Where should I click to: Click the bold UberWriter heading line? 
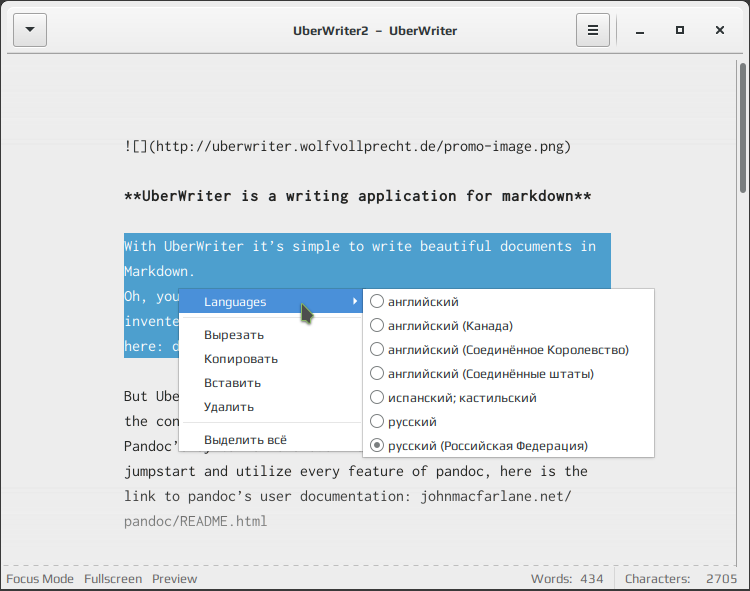click(358, 196)
